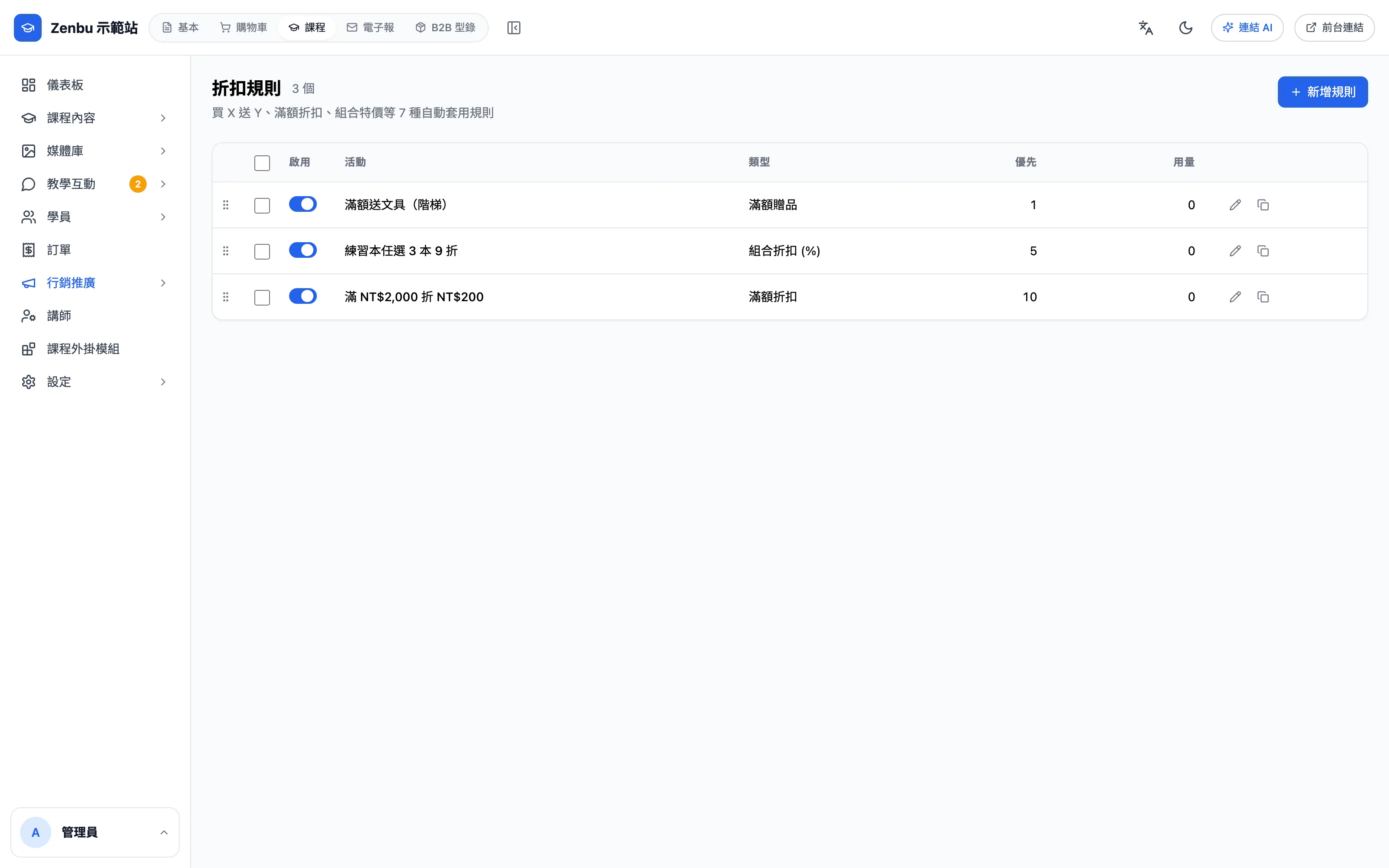Screen dimensions: 1389x868
Task: Grab drag handle of 滿額送文具 row
Action: (x=226, y=205)
